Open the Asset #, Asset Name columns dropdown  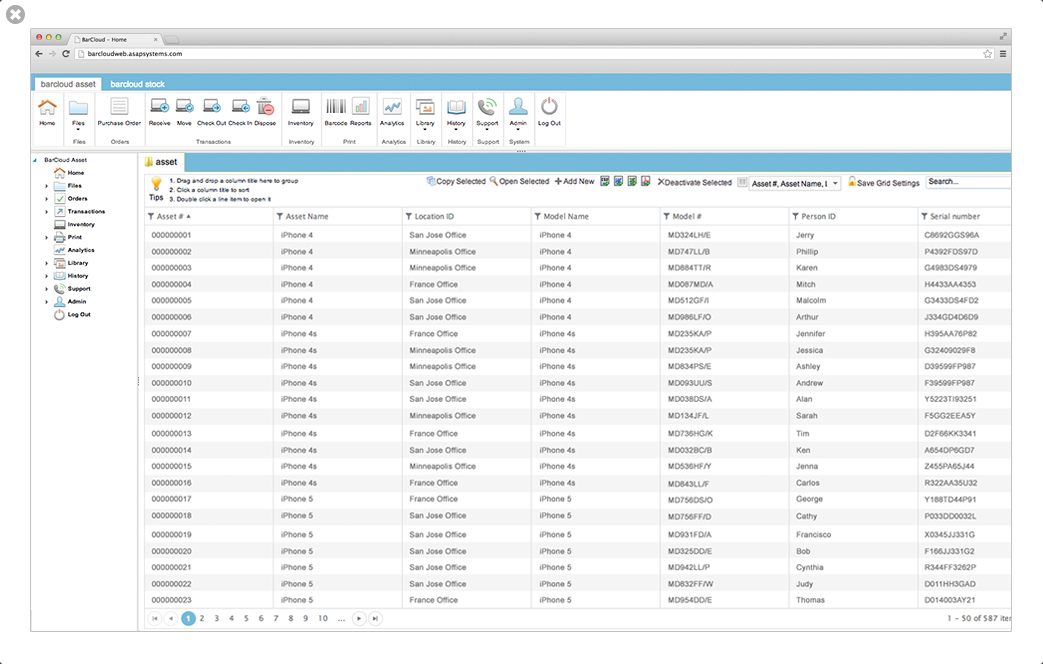(x=796, y=183)
